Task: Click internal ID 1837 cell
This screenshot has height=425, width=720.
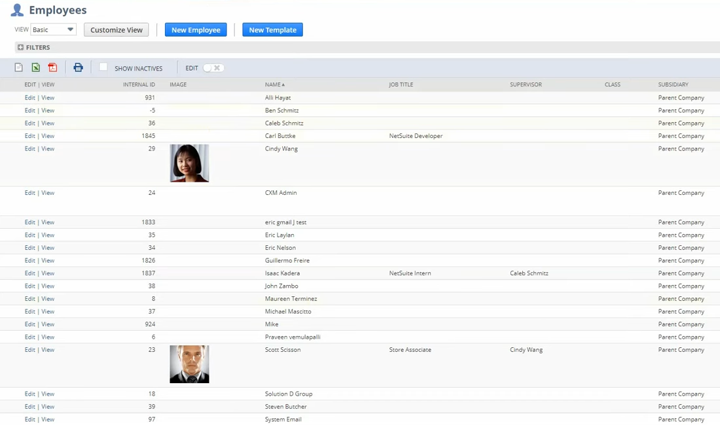Action: coord(148,273)
